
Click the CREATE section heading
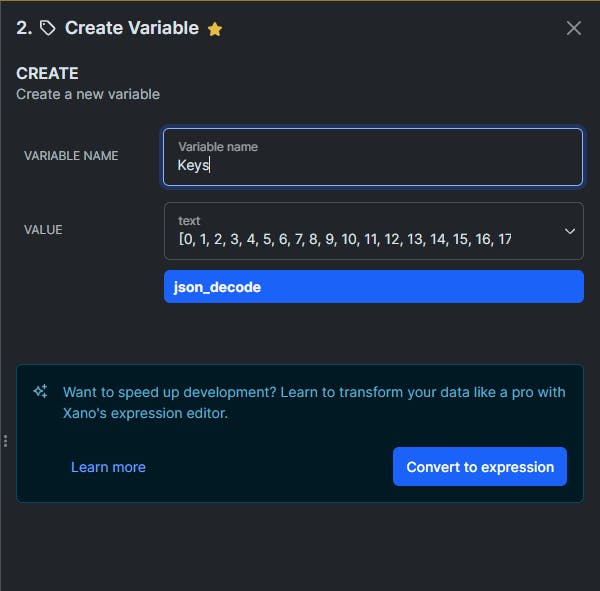click(47, 73)
